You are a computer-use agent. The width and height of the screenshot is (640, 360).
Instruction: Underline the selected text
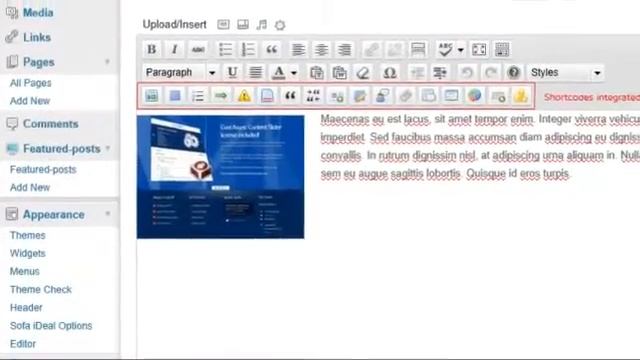232,72
